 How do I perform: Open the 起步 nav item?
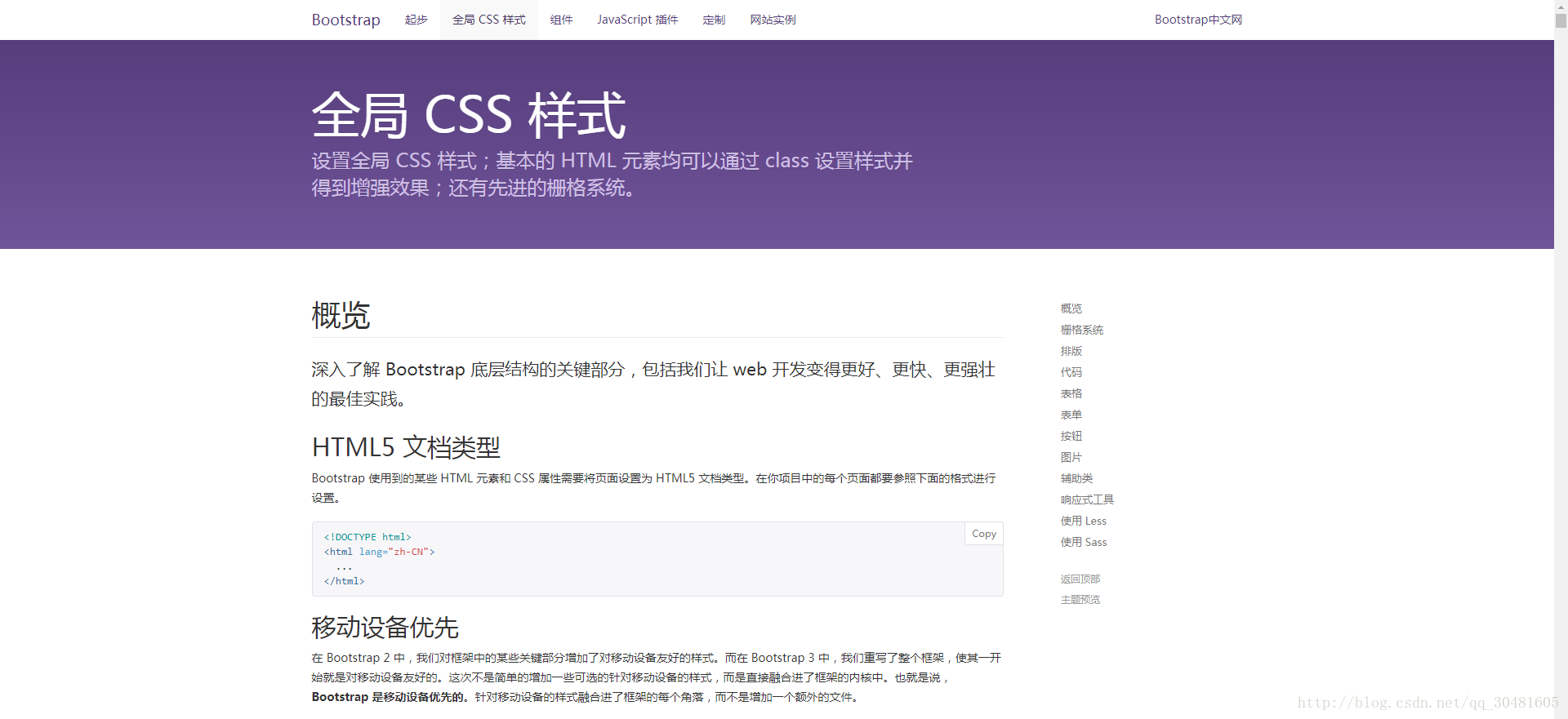[x=416, y=20]
